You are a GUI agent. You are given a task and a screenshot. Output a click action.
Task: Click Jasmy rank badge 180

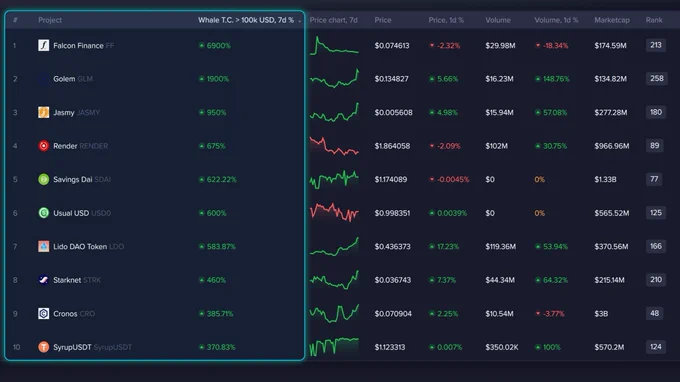coord(656,112)
